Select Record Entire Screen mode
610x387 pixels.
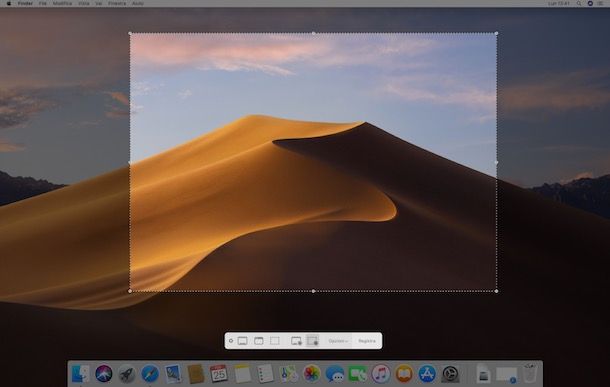296,341
